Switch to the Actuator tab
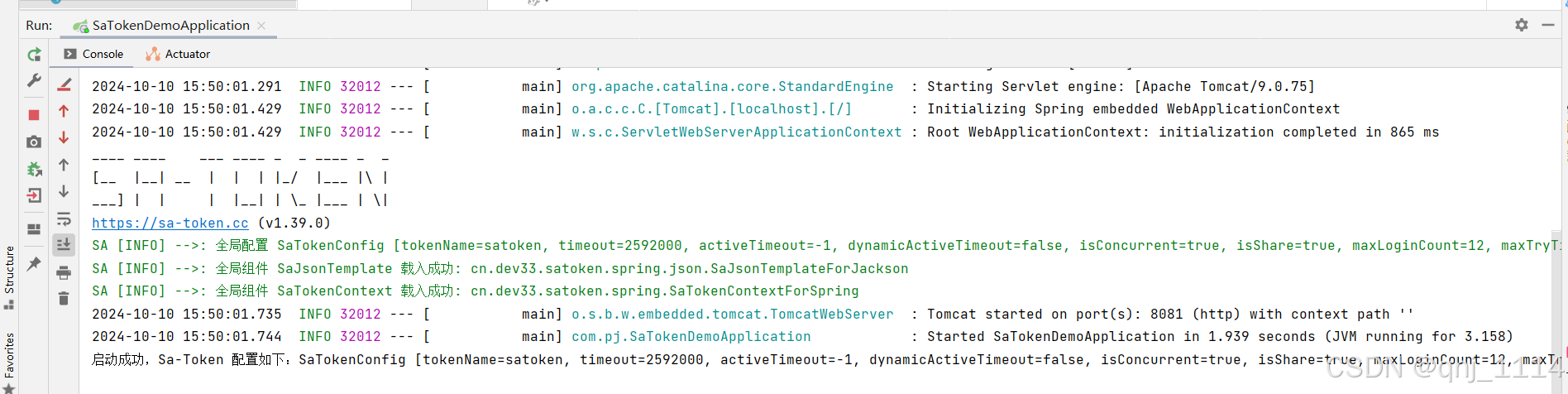This screenshot has height=394, width=1568. (x=178, y=54)
